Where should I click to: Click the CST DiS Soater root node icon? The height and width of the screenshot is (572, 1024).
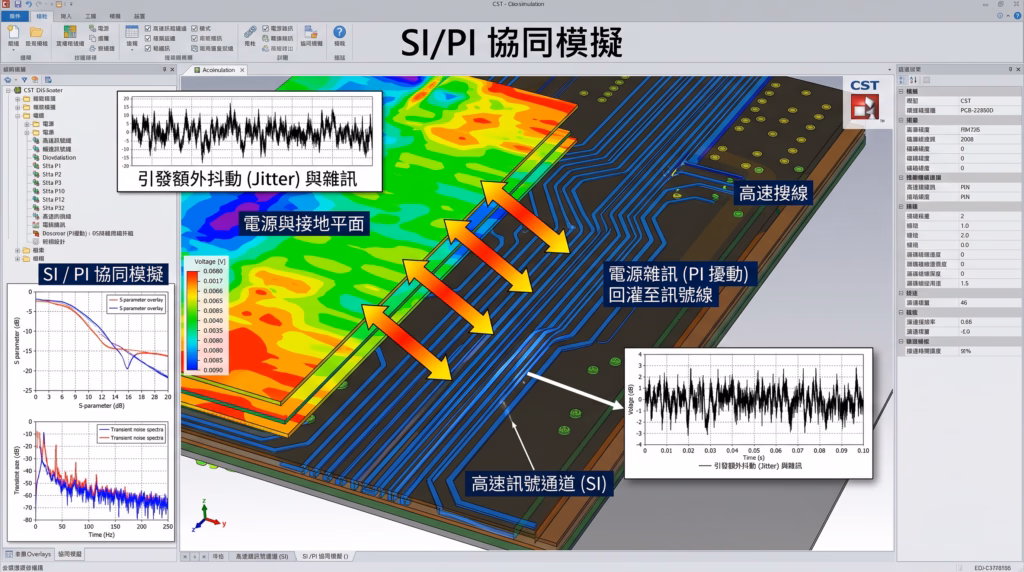(18, 90)
